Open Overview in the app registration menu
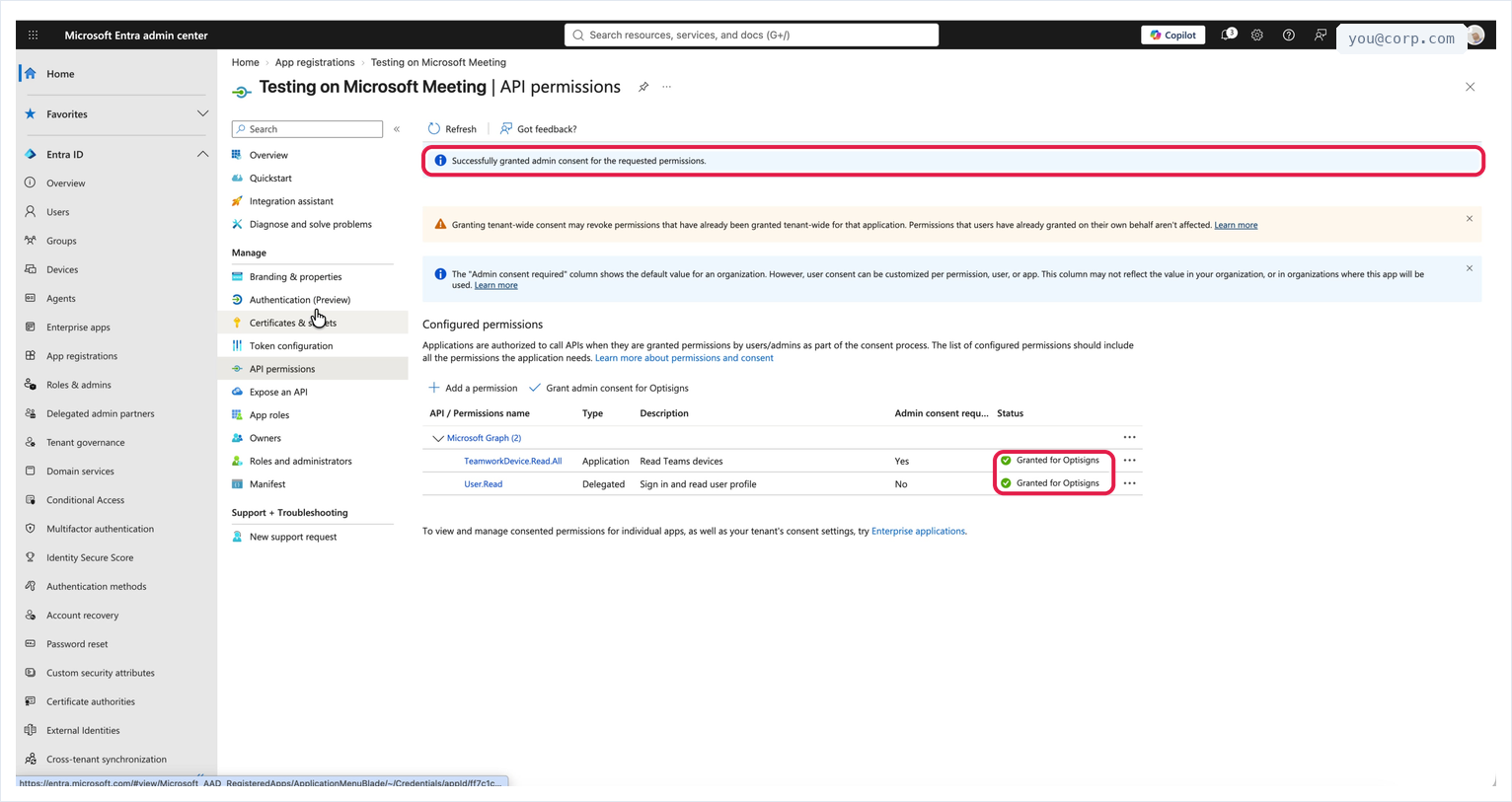This screenshot has width=1512, height=802. pyautogui.click(x=268, y=155)
